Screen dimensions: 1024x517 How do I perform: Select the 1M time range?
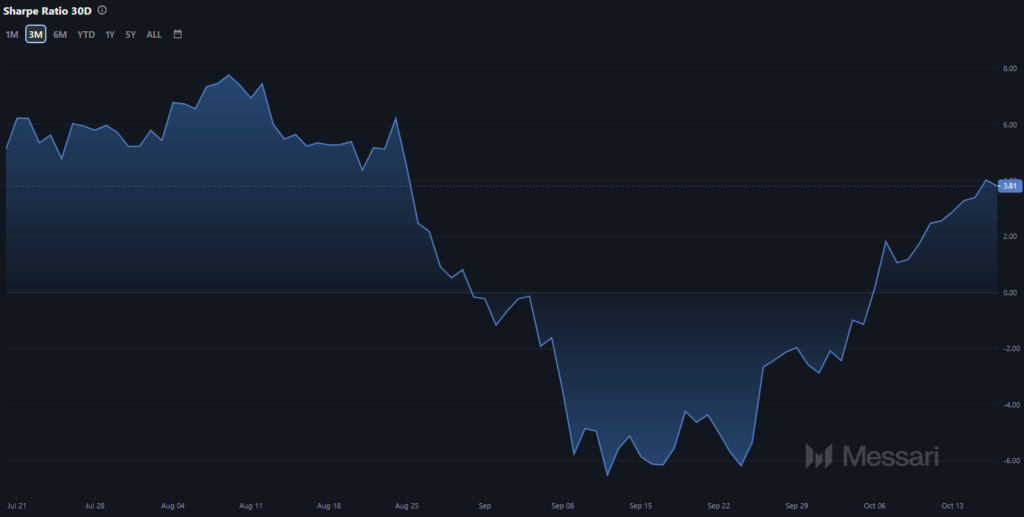point(12,35)
